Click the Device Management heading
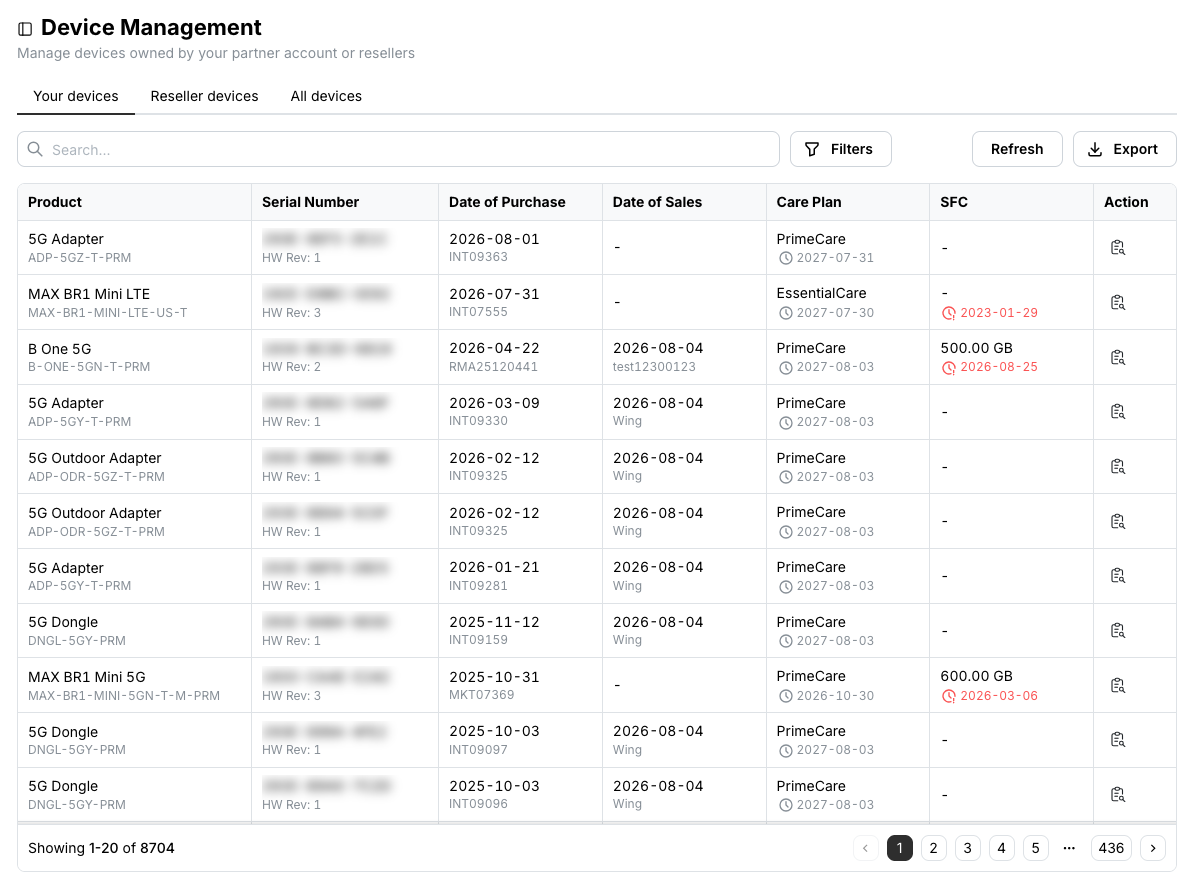The height and width of the screenshot is (884, 1194). point(151,27)
